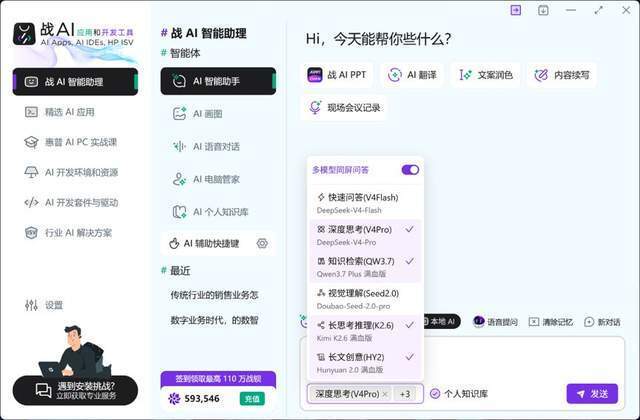The height and width of the screenshot is (420, 640).
Task: Click 语音提问 voice input
Action: (495, 322)
